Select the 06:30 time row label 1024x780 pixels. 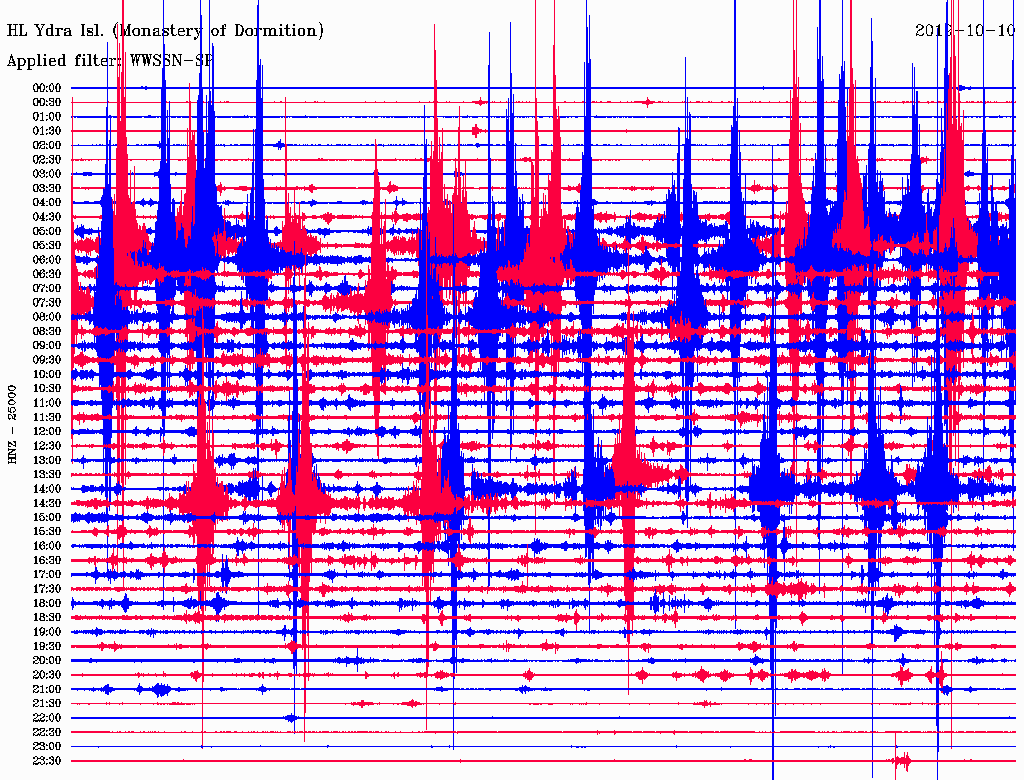[47, 274]
